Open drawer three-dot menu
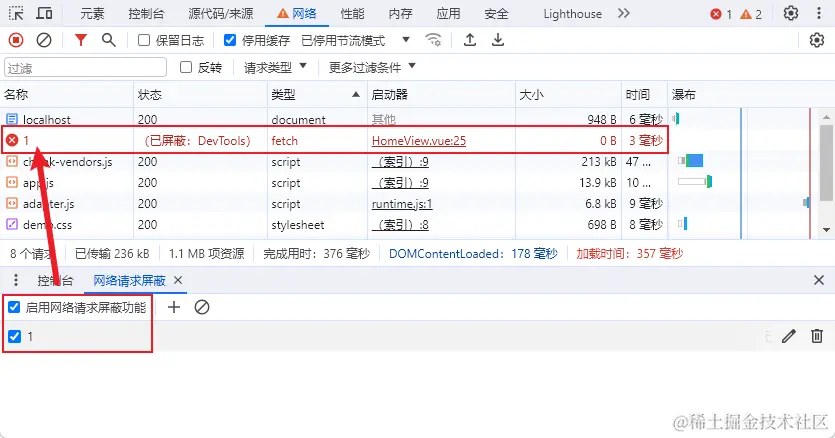This screenshot has width=835, height=438. [x=16, y=280]
